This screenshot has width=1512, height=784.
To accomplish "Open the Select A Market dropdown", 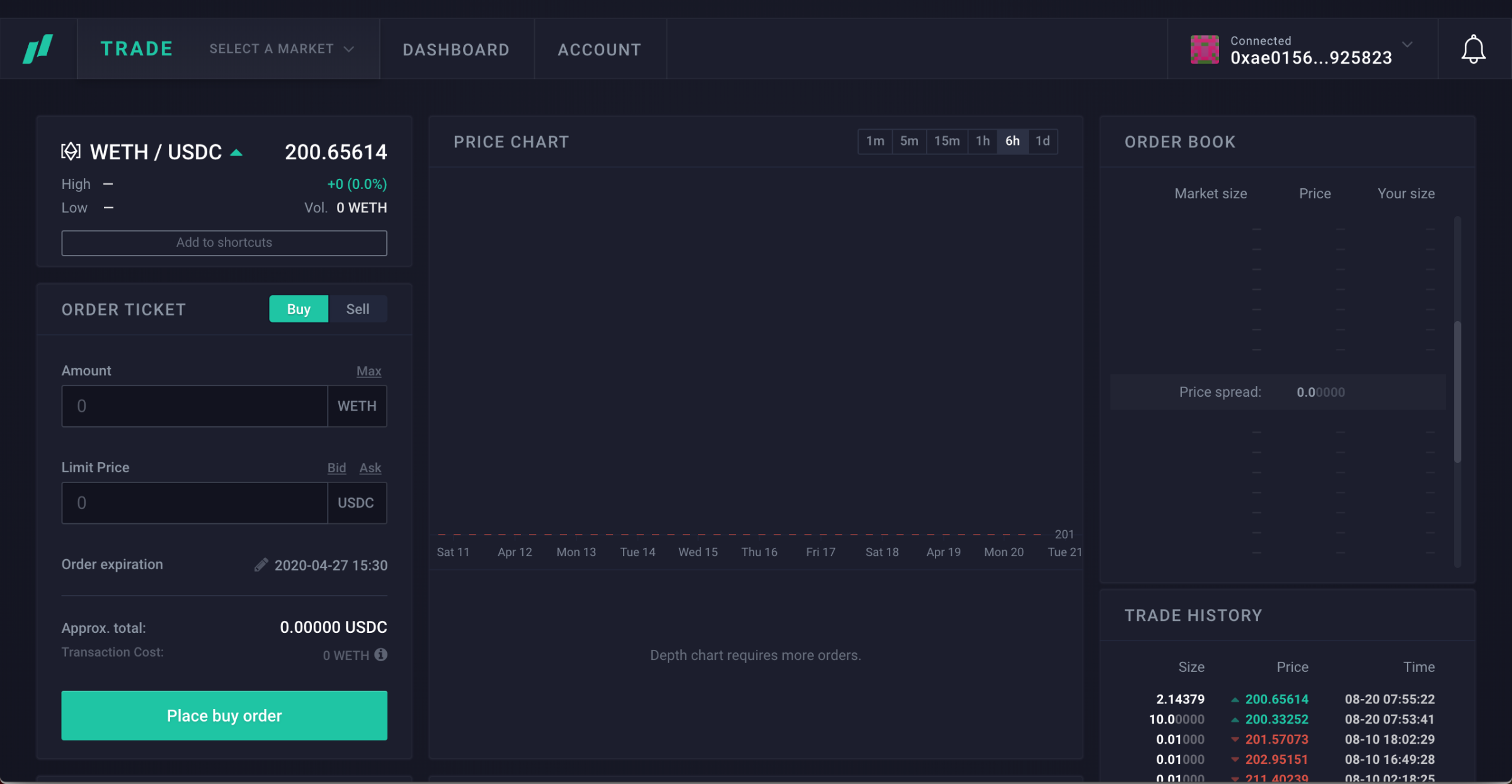I will coord(280,48).
